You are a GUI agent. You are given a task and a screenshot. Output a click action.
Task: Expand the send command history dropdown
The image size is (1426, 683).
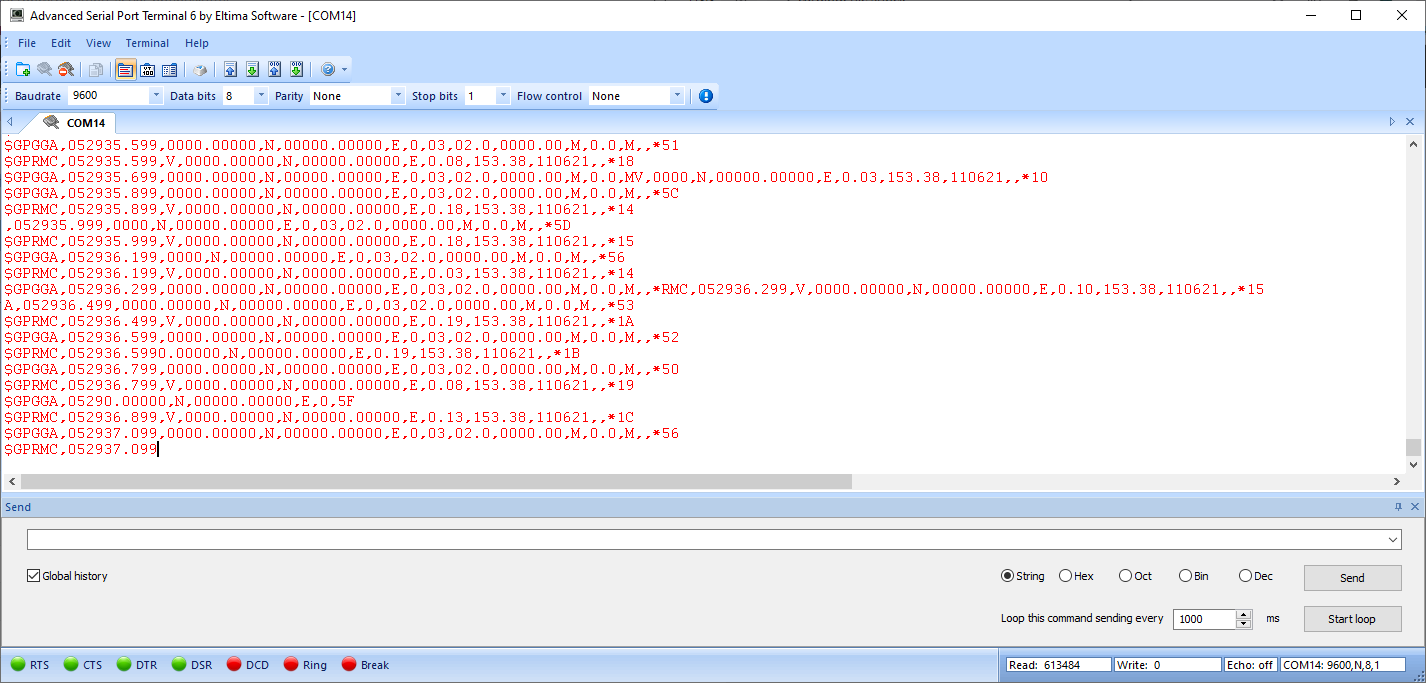pyautogui.click(x=1394, y=540)
